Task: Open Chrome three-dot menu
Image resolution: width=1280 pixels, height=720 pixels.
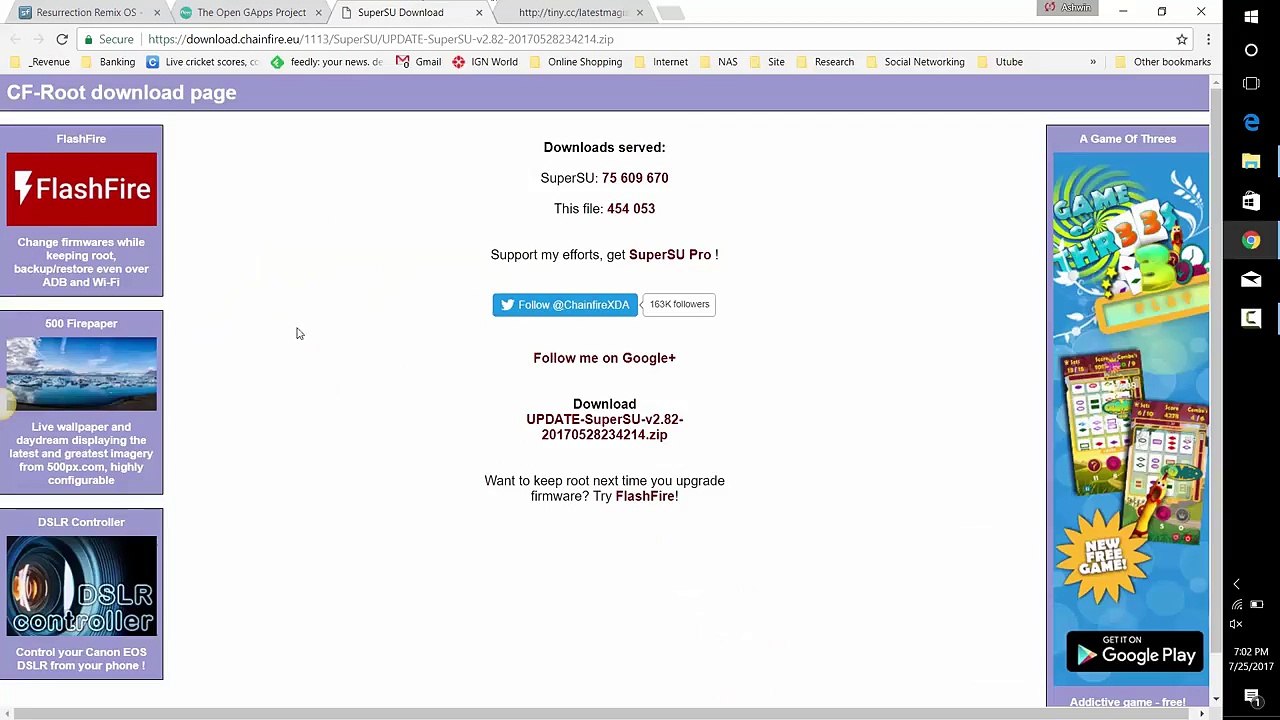Action: click(x=1208, y=39)
